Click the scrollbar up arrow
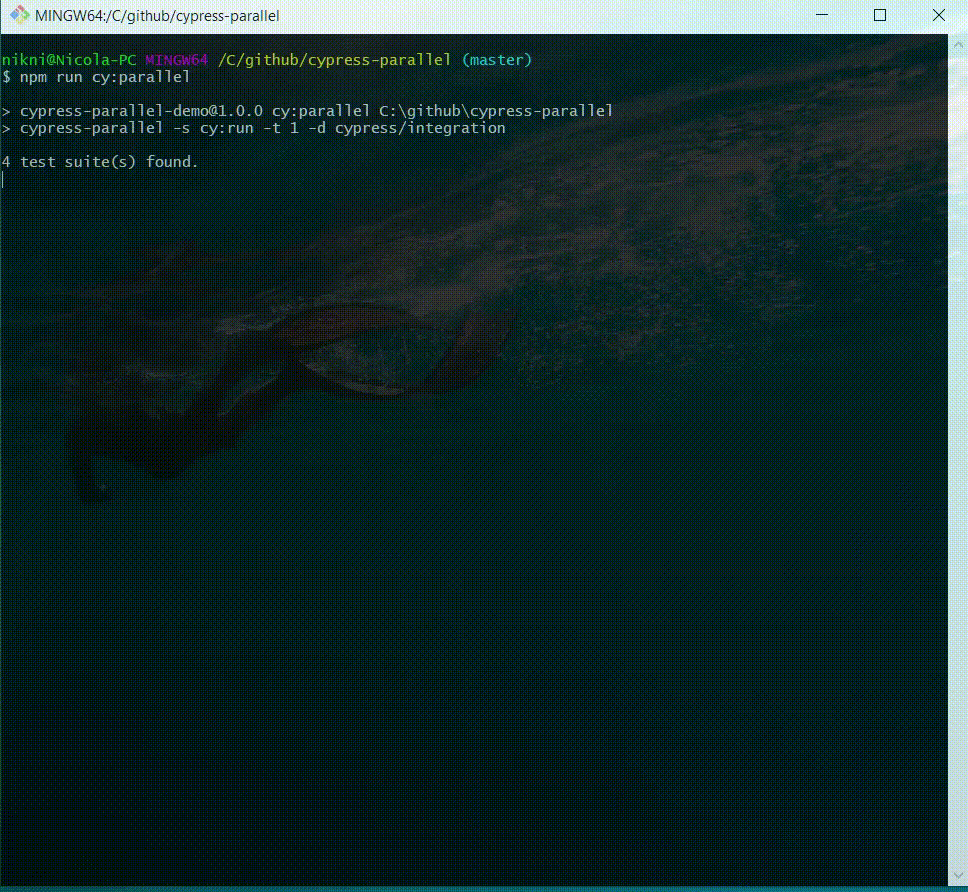The height and width of the screenshot is (892, 968). click(x=957, y=43)
